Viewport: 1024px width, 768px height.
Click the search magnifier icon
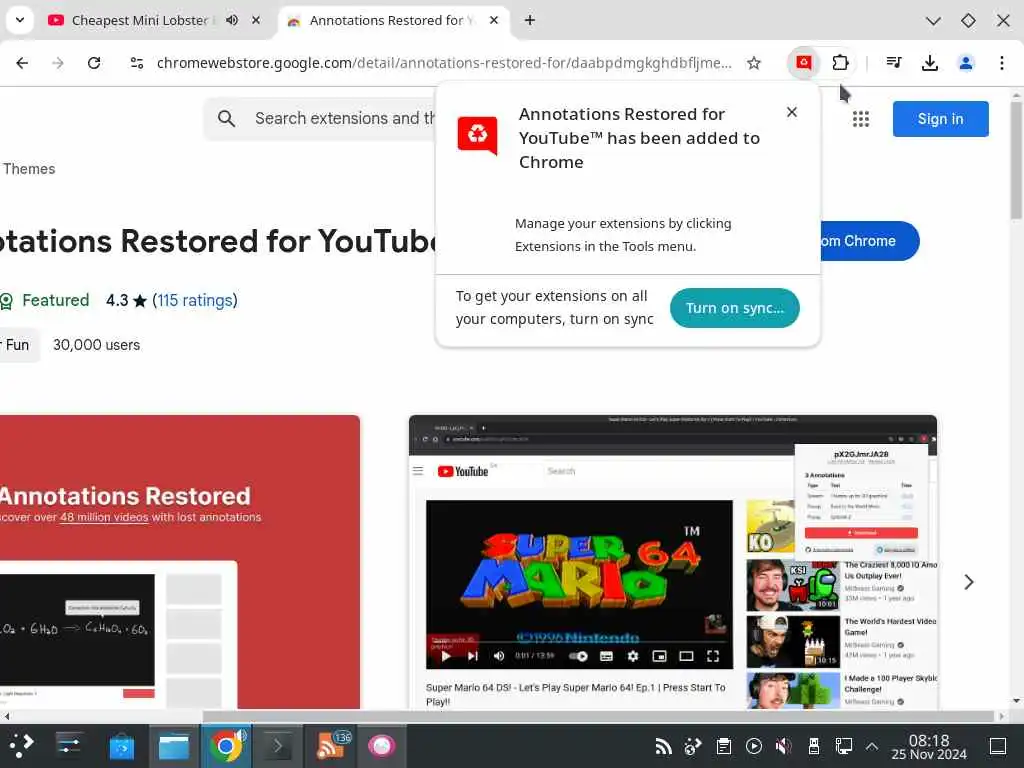[x=226, y=118]
